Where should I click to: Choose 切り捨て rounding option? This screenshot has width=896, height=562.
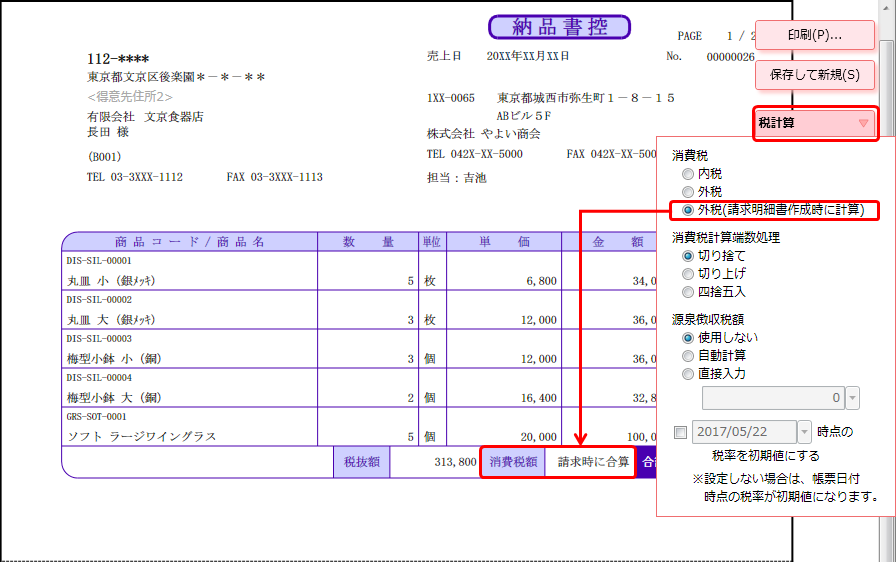tap(688, 256)
